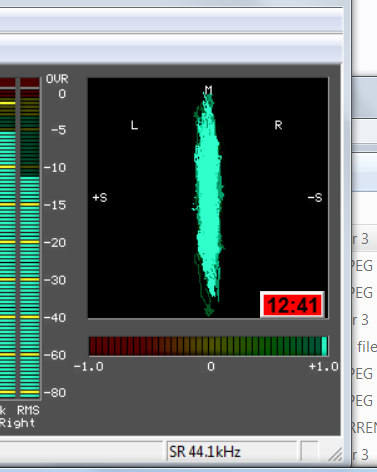Select the "file" entry in the right list

367,347
